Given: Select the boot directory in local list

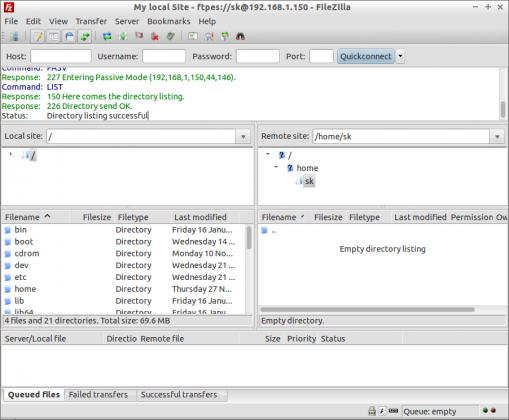Looking at the screenshot, I should coord(124,242).
